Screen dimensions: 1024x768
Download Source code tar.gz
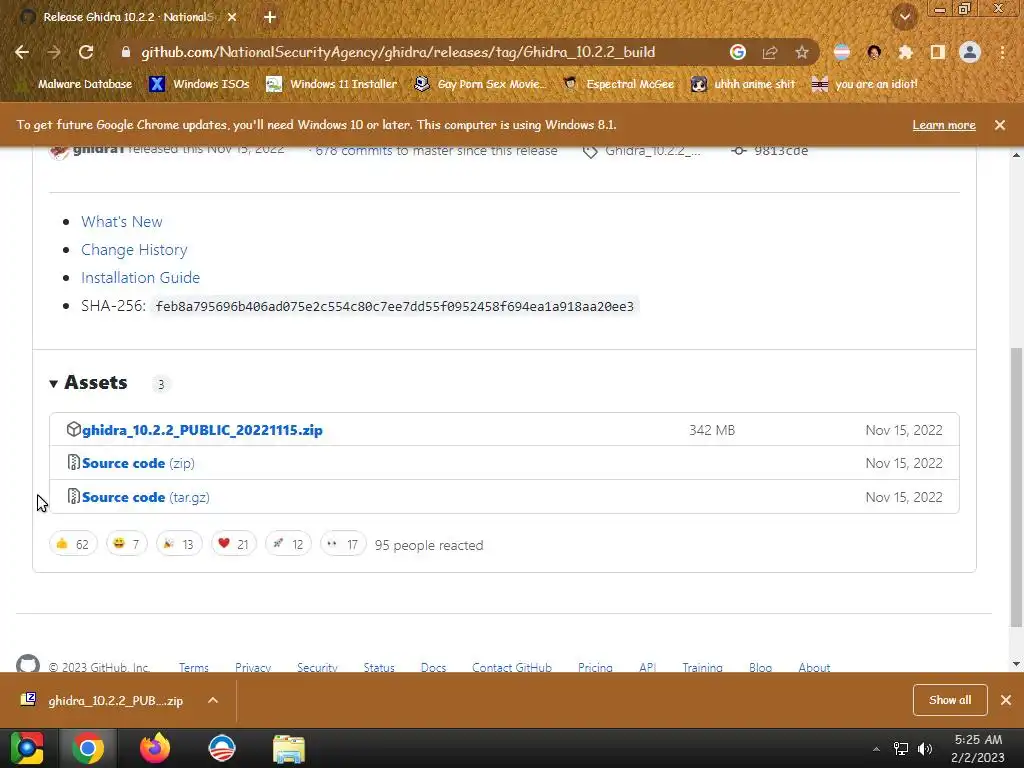click(x=146, y=497)
